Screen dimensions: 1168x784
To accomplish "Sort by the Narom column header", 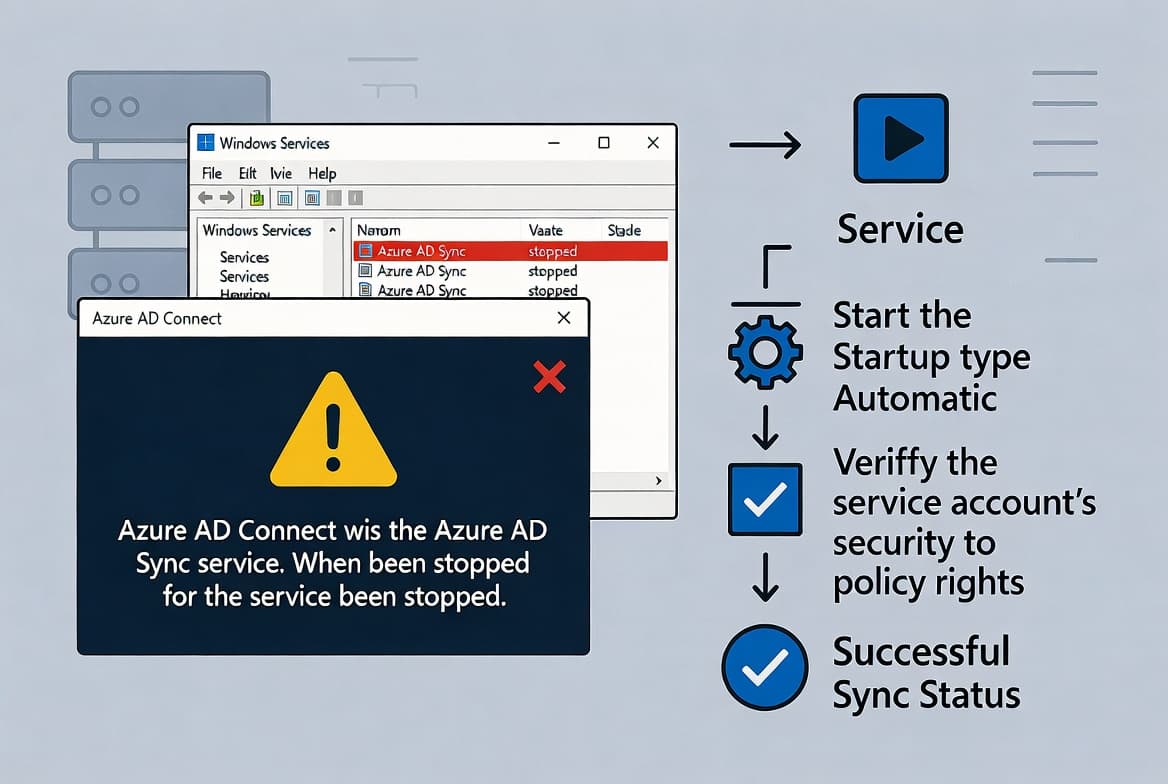I will pyautogui.click(x=378, y=230).
